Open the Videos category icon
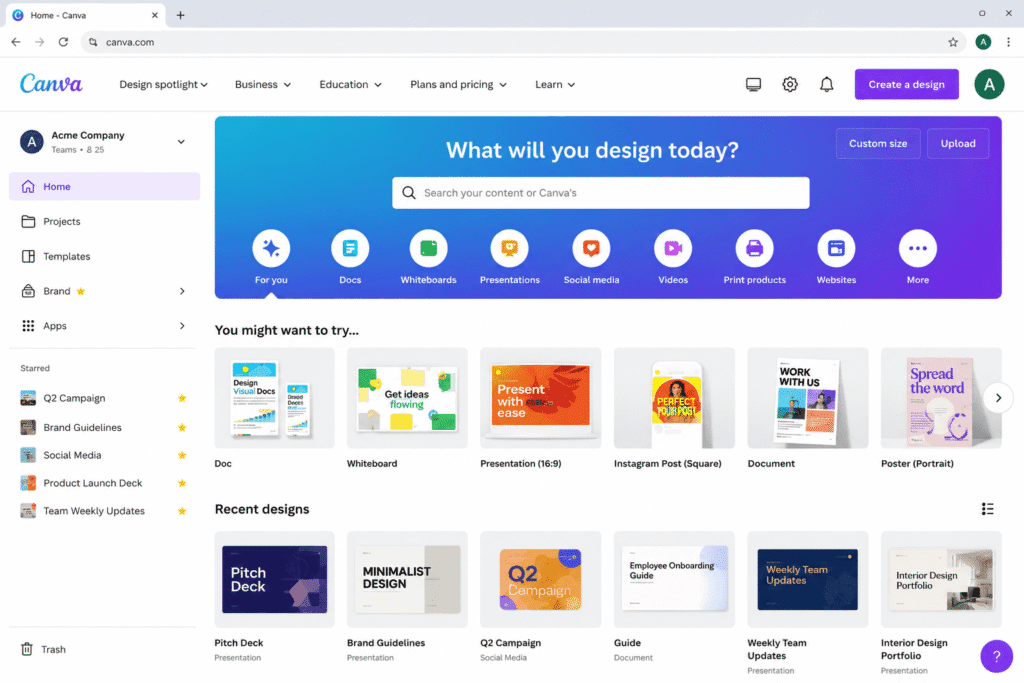1024x683 pixels. tap(673, 248)
